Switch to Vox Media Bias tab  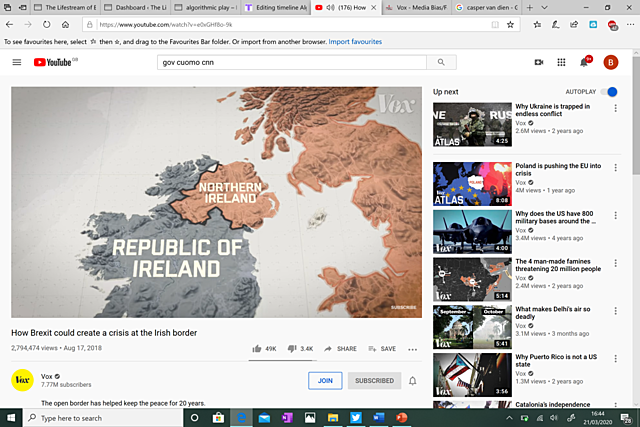(x=416, y=7)
